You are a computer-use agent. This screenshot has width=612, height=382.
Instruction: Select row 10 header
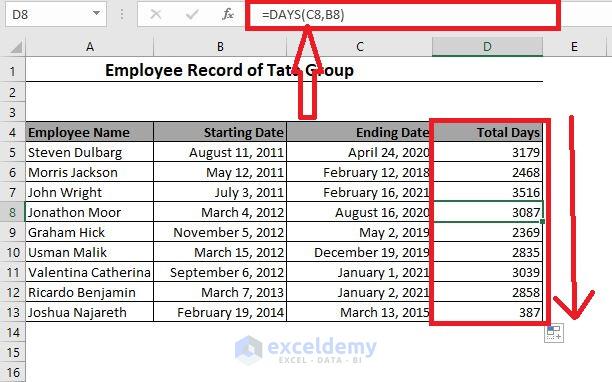(12, 252)
